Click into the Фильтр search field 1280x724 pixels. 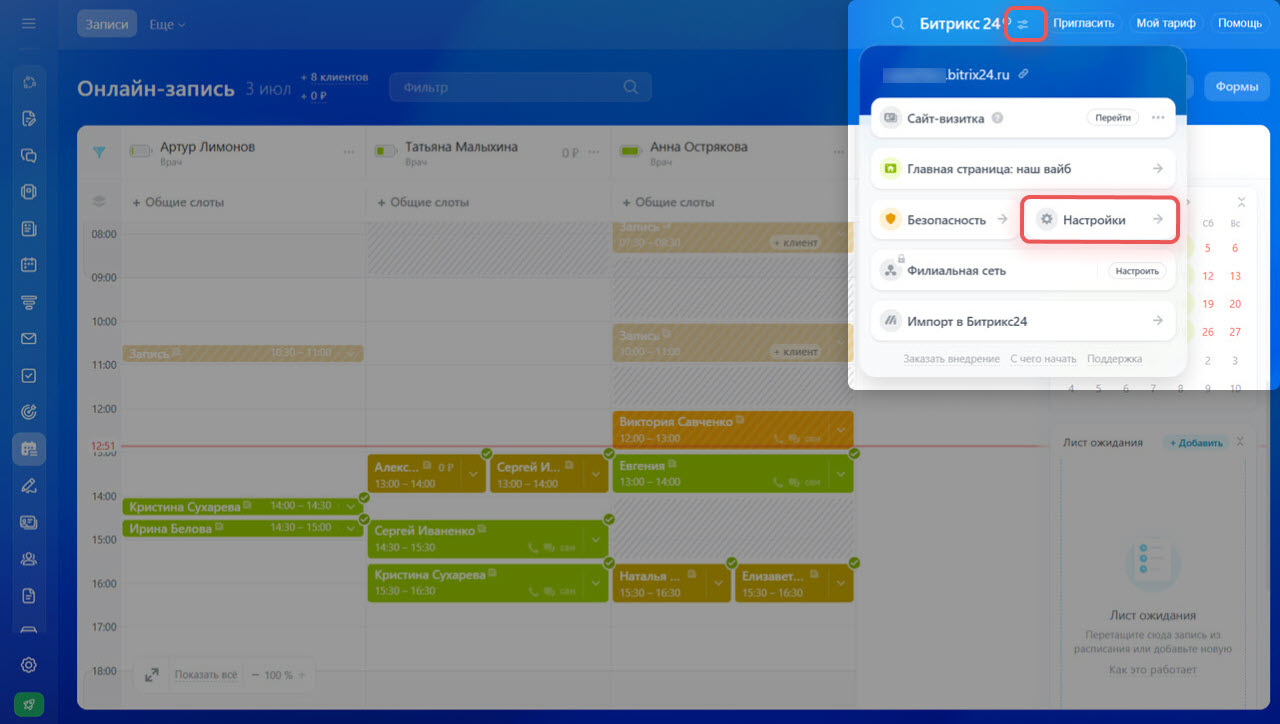tap(520, 87)
